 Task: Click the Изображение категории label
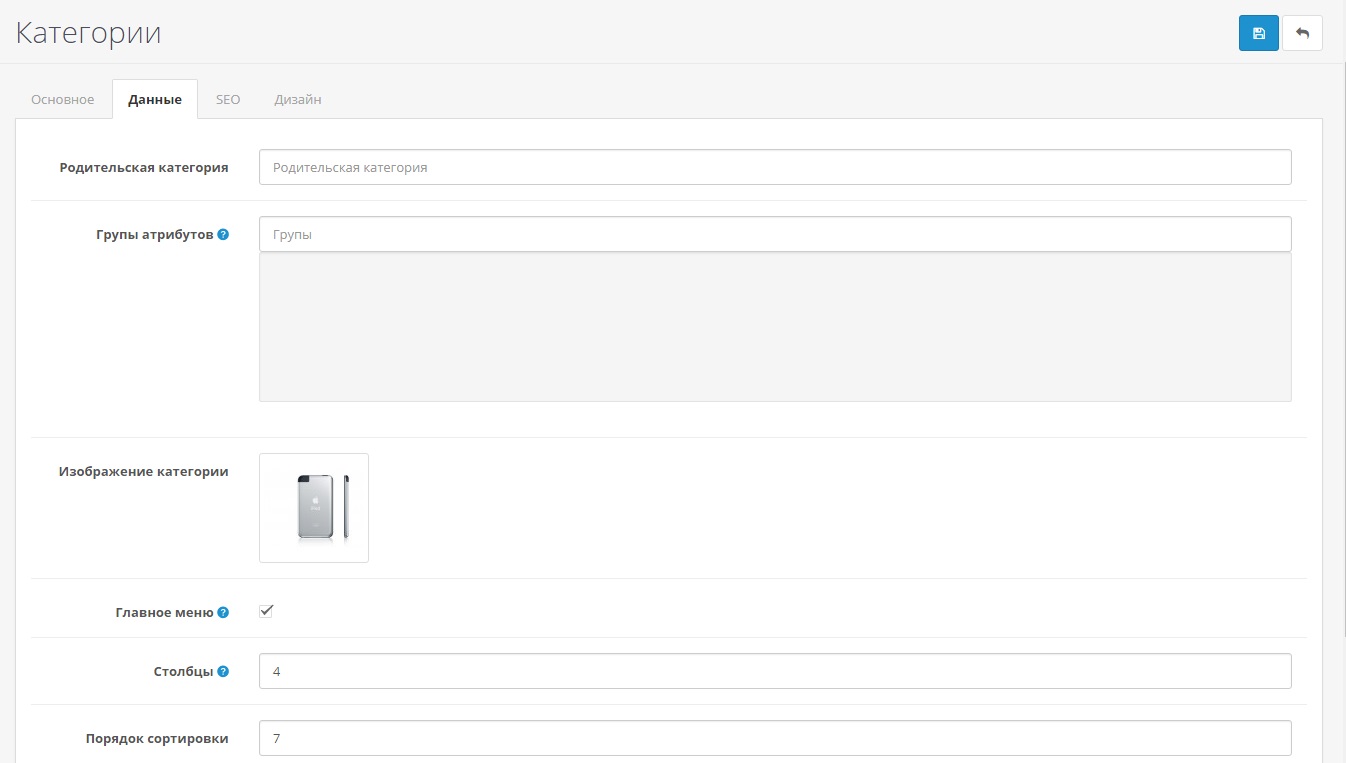pos(143,471)
